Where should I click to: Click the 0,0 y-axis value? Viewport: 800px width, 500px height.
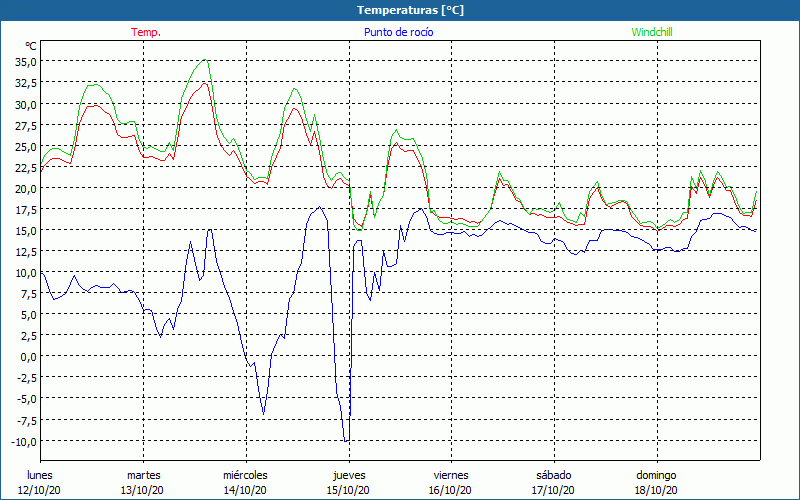point(28,357)
